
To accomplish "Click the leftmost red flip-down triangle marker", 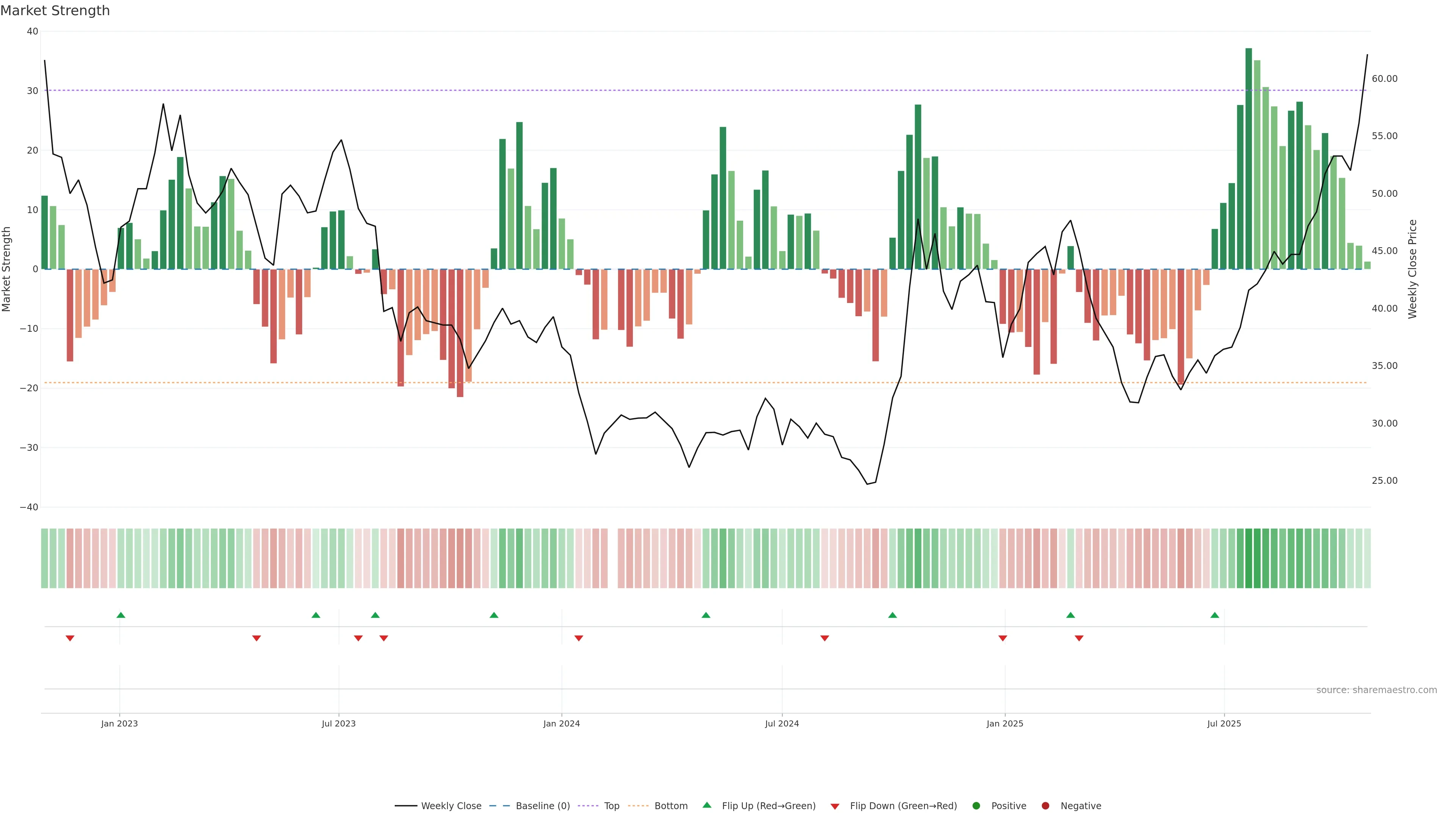I will 70,638.
